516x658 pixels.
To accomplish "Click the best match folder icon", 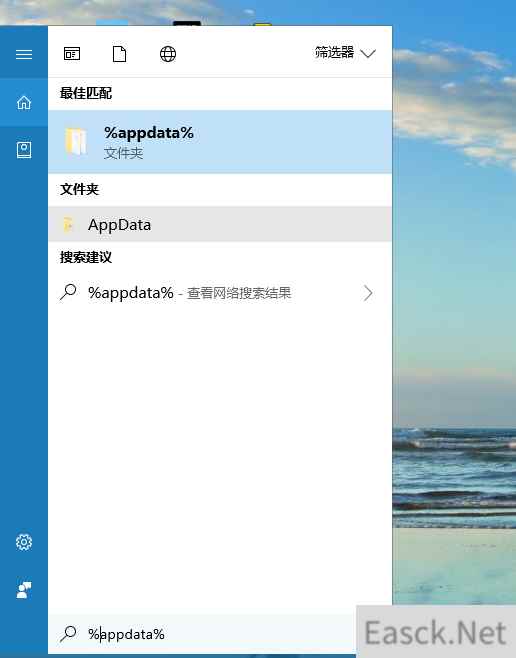I will point(76,141).
